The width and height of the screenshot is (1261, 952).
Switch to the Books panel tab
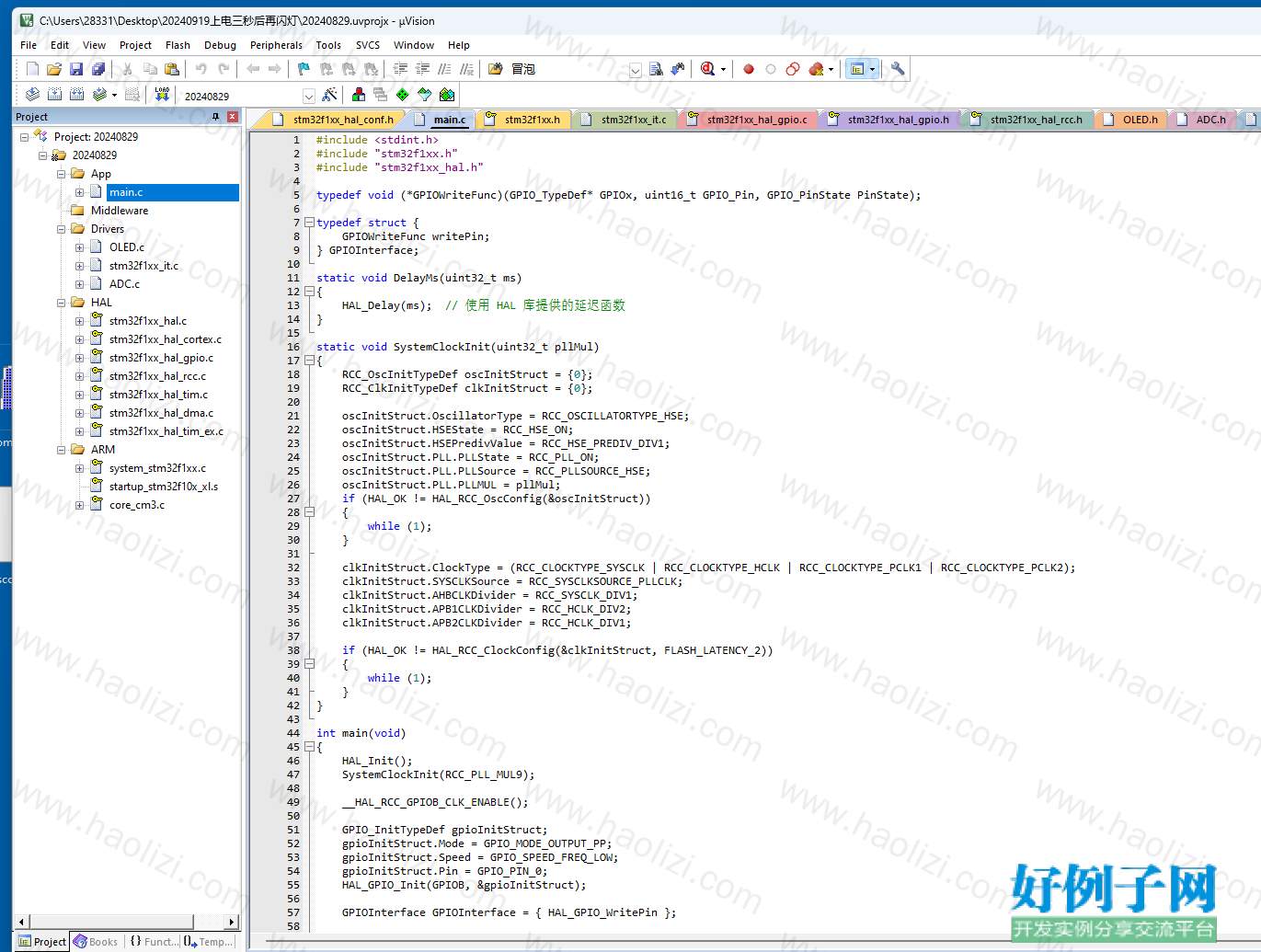point(97,941)
